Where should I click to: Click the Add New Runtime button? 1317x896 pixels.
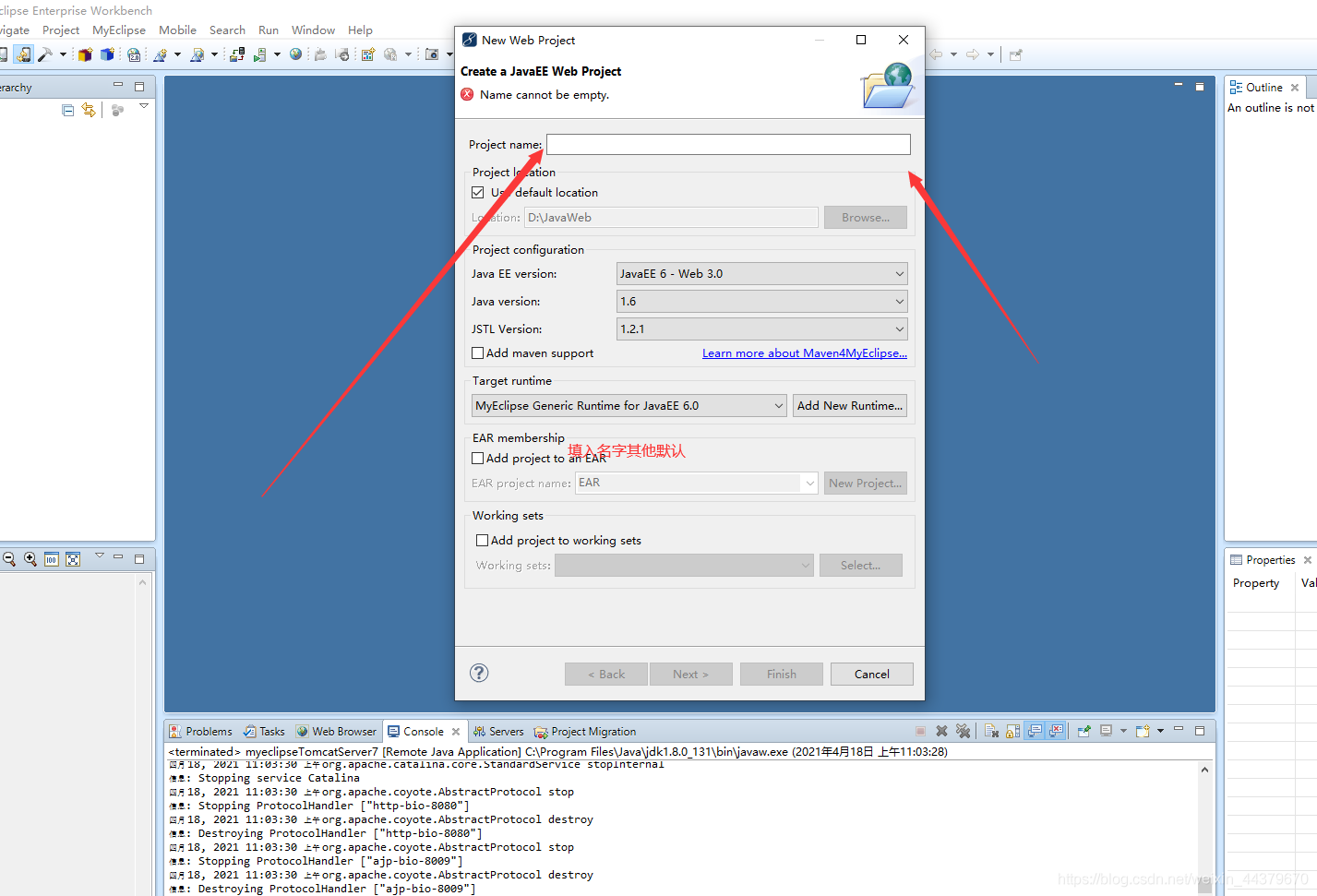[x=850, y=405]
